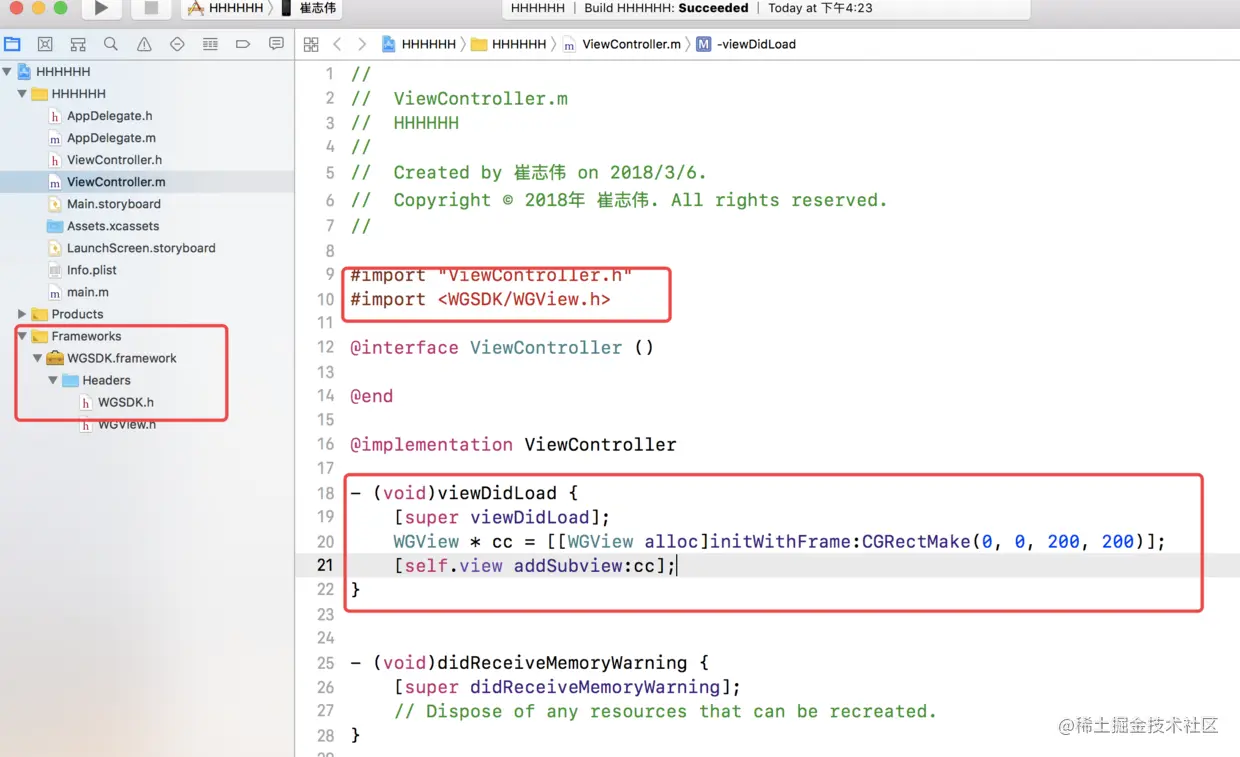Click the HHHHHH folder breadcrumb

click(509, 44)
